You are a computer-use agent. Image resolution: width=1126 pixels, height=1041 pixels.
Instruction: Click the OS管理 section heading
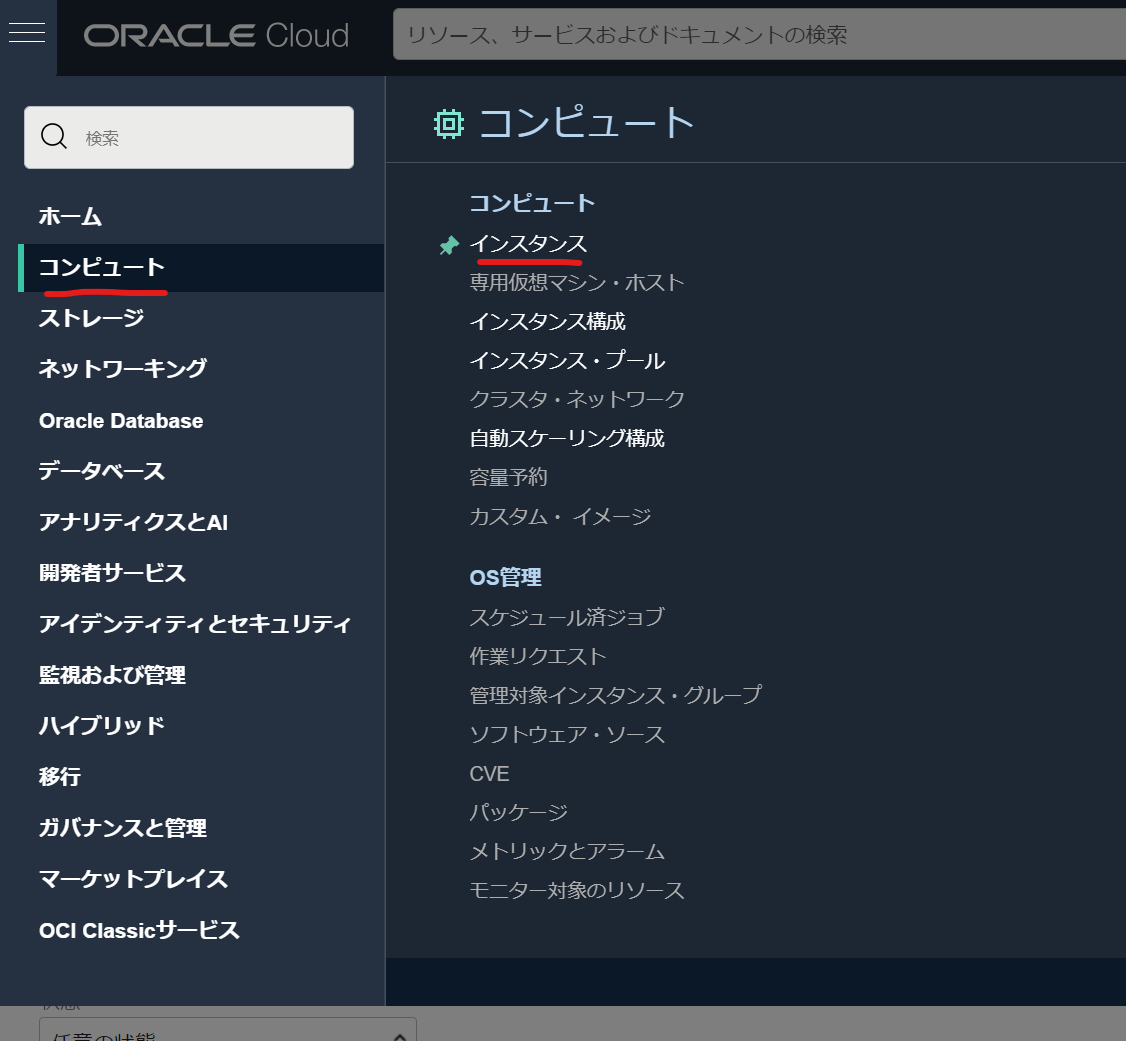pos(506,577)
